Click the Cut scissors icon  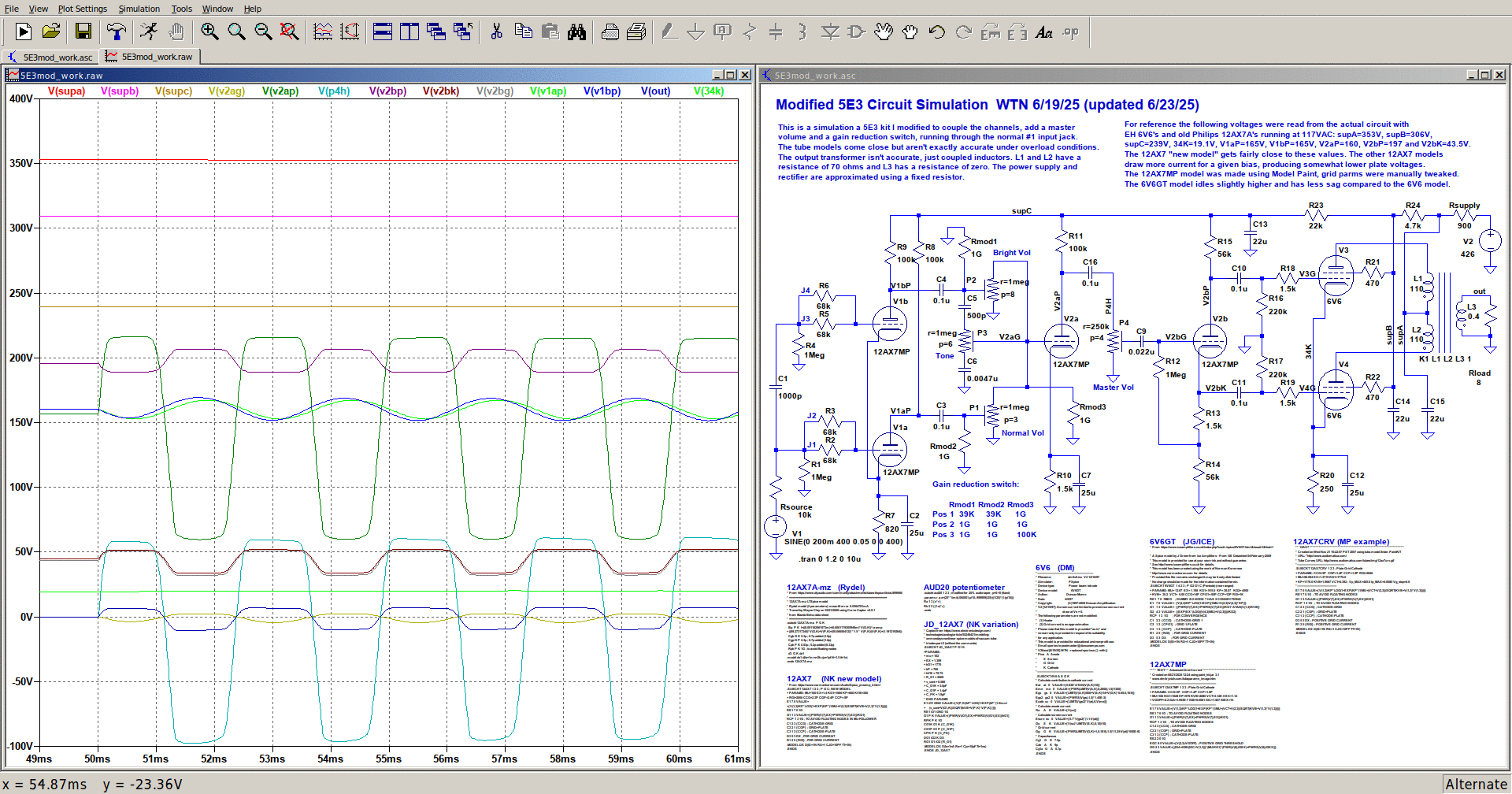tap(496, 32)
